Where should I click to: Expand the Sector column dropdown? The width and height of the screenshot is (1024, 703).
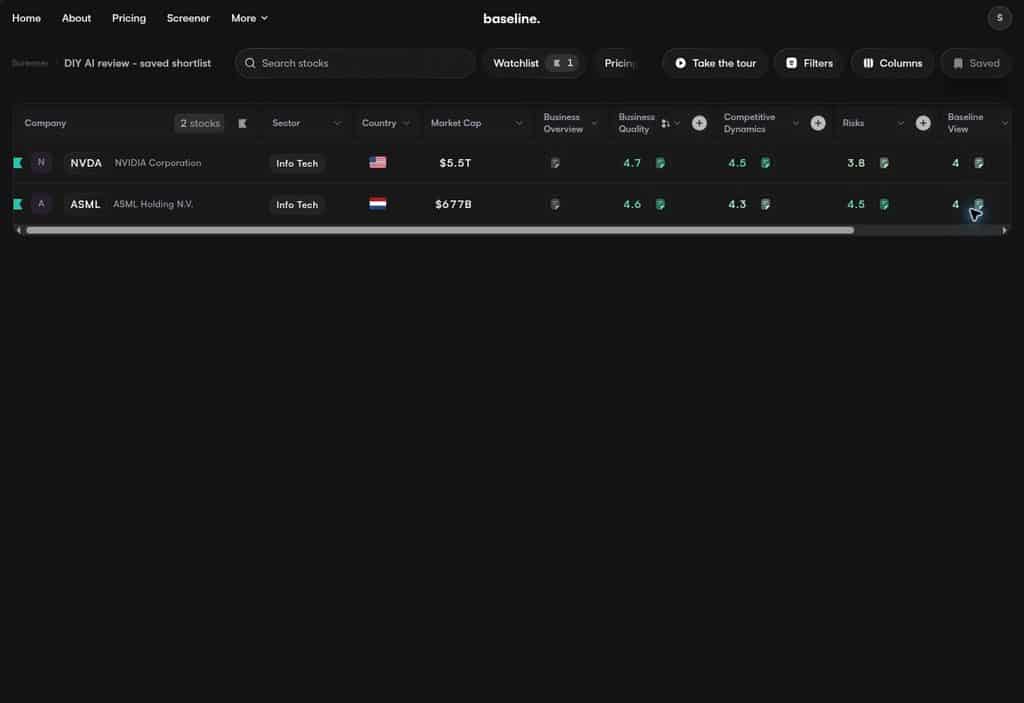coord(337,123)
